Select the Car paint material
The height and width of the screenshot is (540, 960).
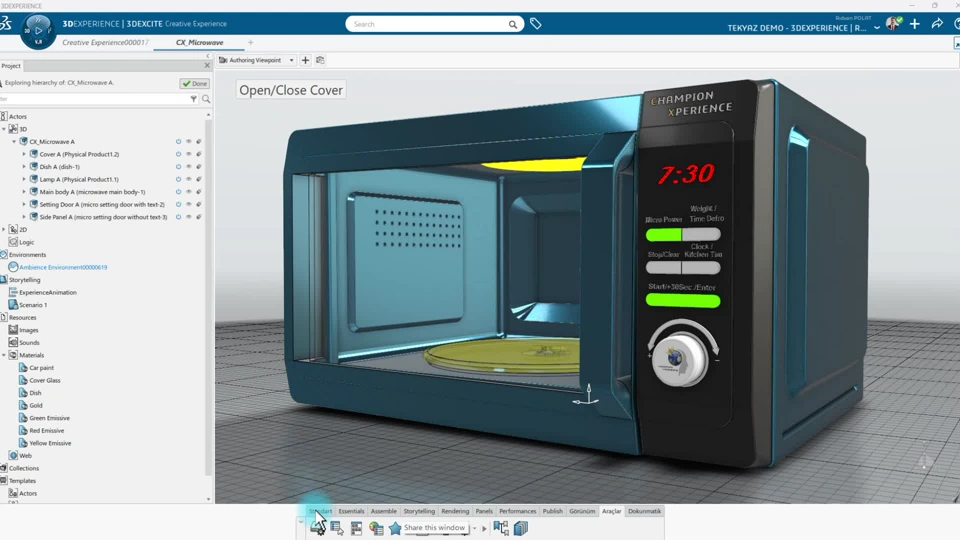pos(42,368)
